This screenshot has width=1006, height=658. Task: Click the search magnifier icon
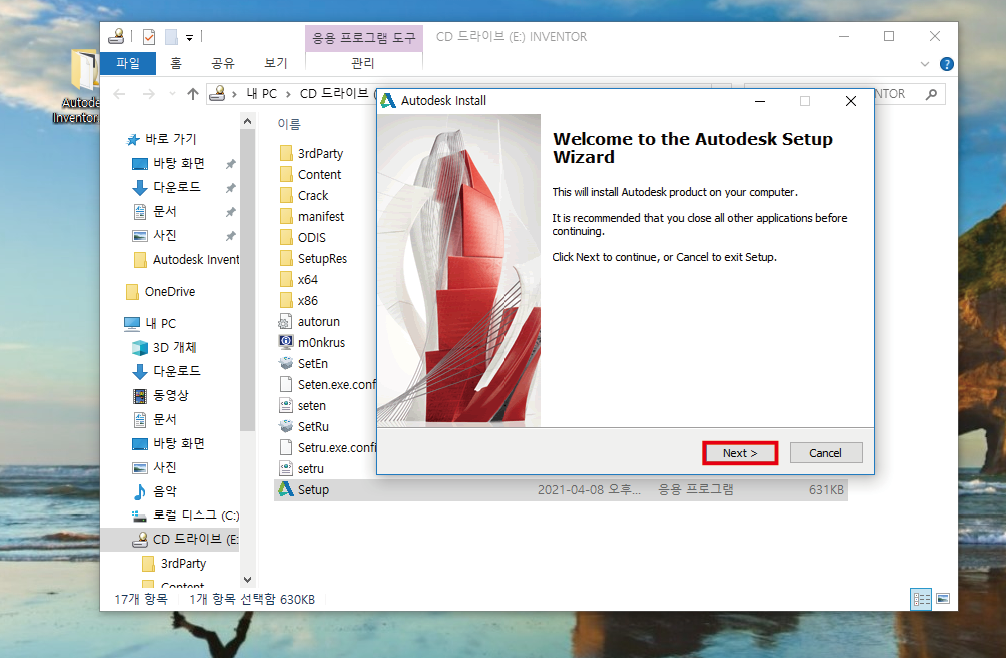click(x=931, y=94)
